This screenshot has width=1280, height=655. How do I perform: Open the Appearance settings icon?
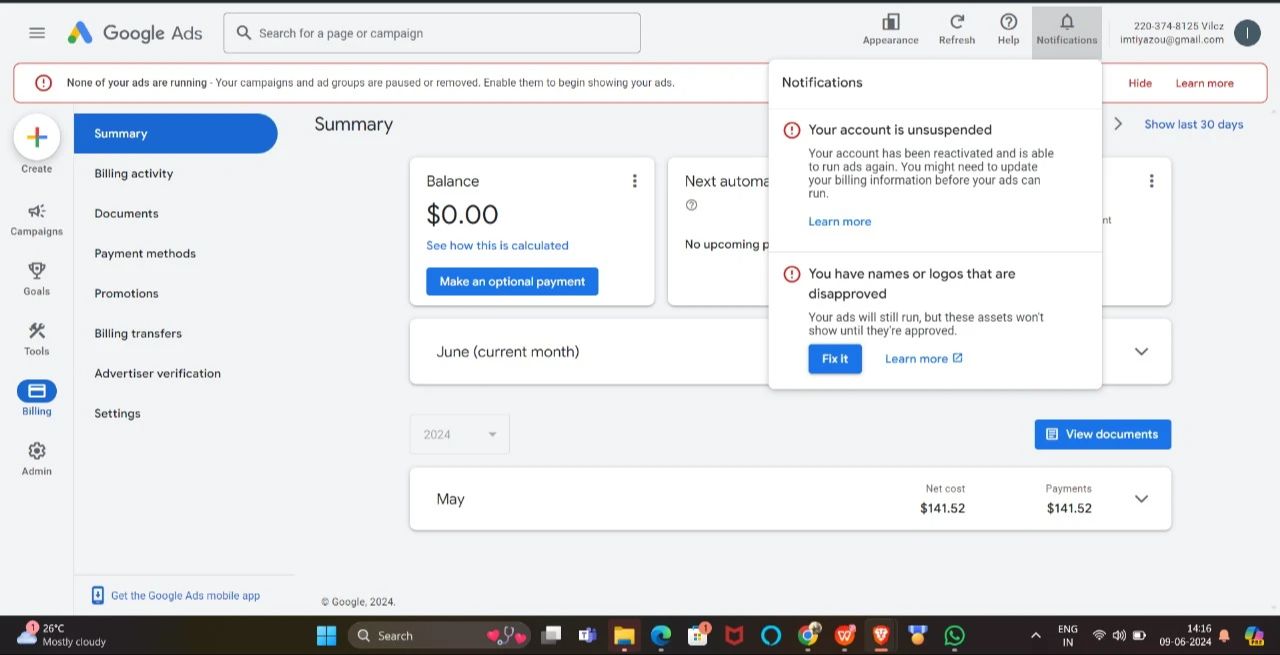click(x=890, y=29)
